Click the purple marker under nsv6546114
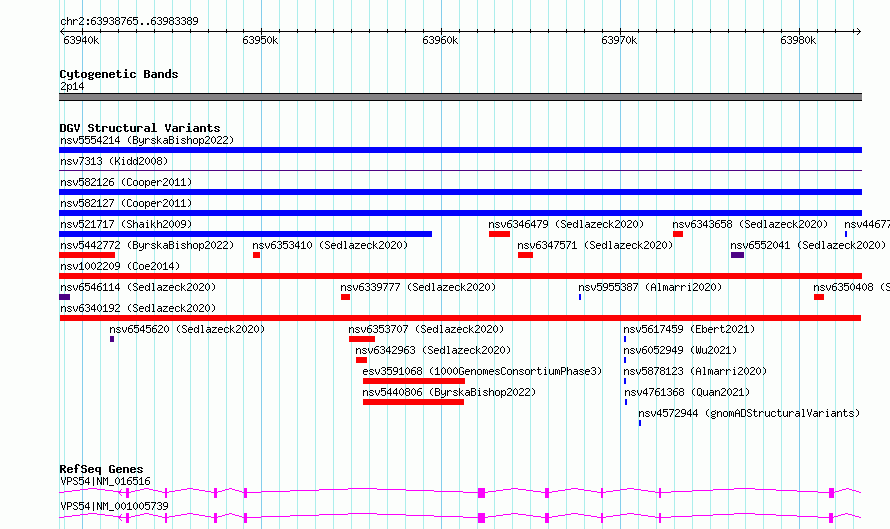The image size is (890, 529). coord(65,297)
